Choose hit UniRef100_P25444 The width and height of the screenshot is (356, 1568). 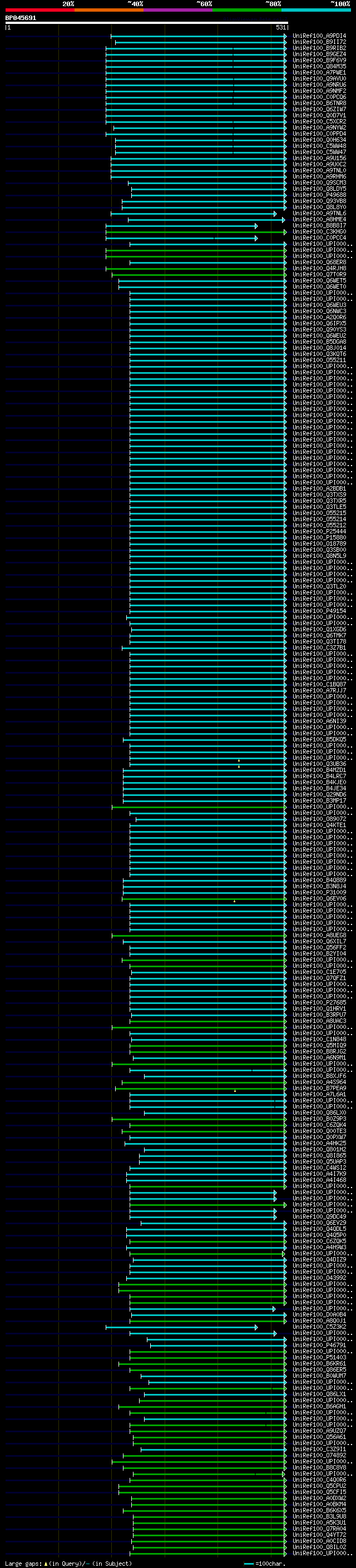coord(319,531)
